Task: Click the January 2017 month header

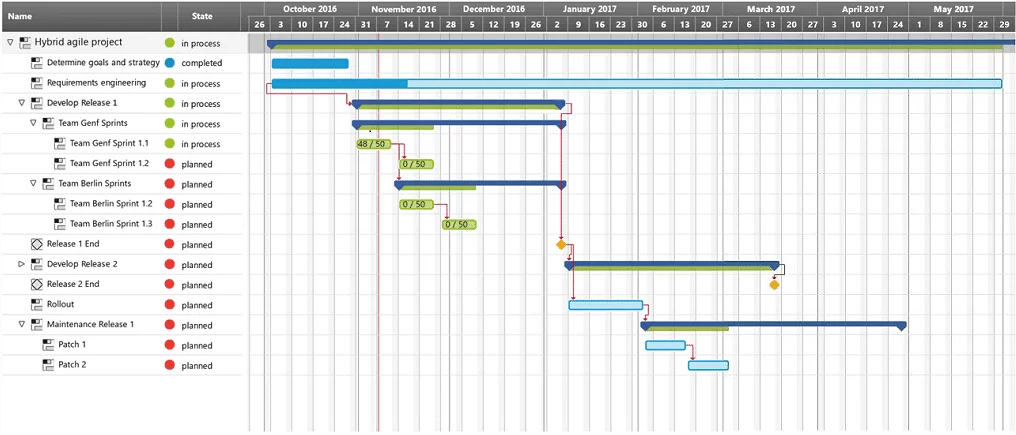Action: pos(590,9)
